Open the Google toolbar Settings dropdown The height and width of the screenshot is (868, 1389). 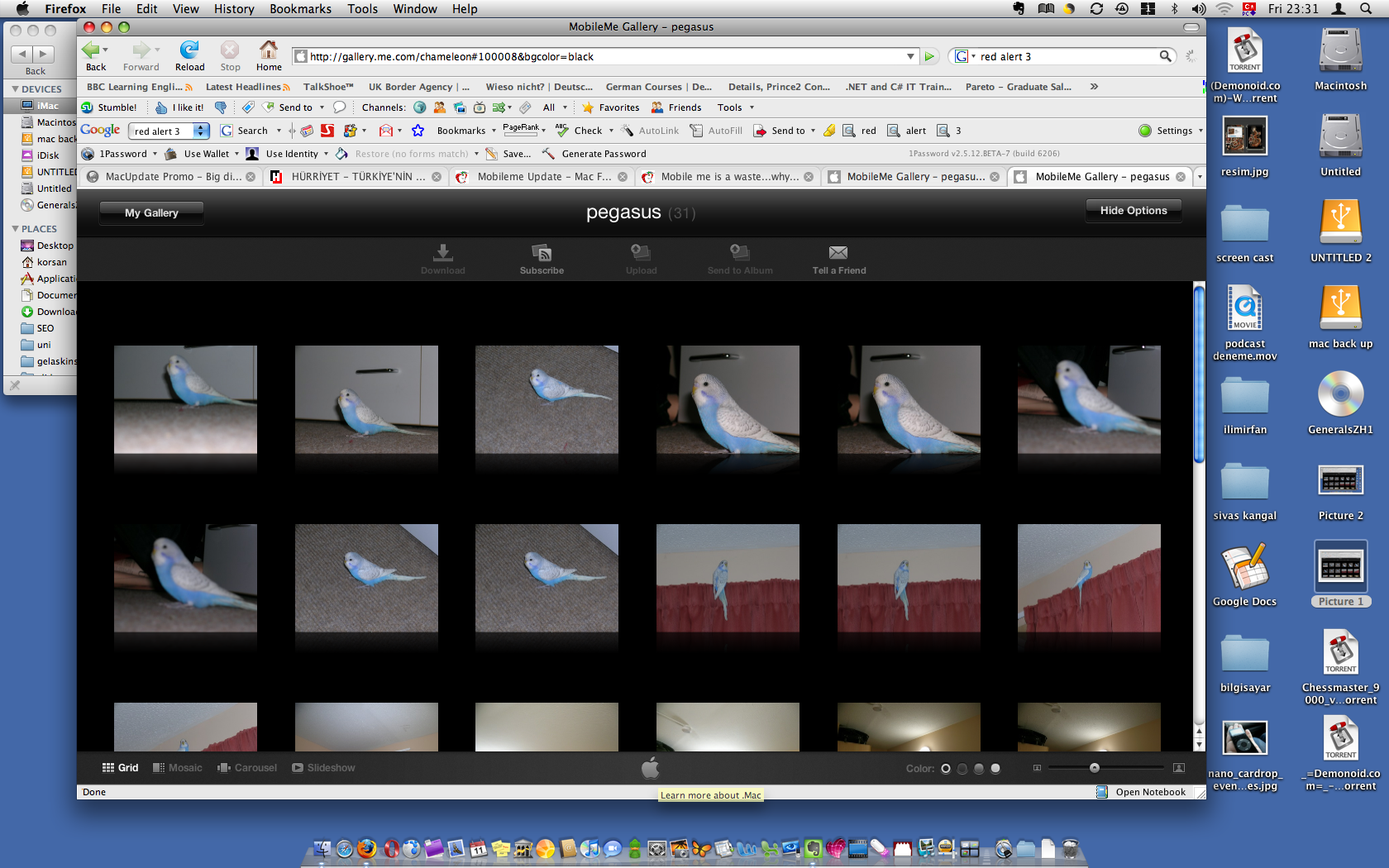click(x=1200, y=131)
